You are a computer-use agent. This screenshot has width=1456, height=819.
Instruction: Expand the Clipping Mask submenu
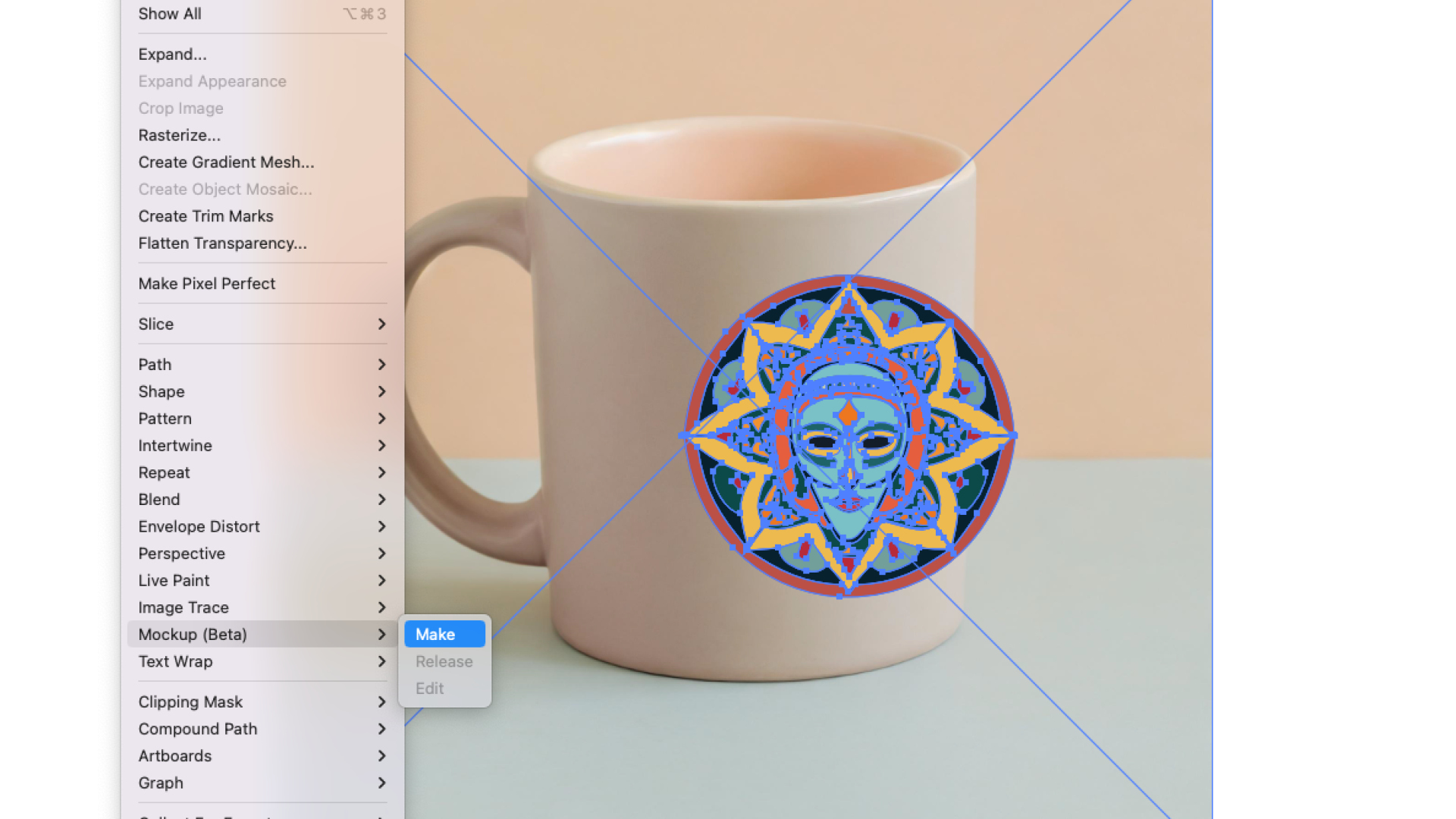pos(190,701)
